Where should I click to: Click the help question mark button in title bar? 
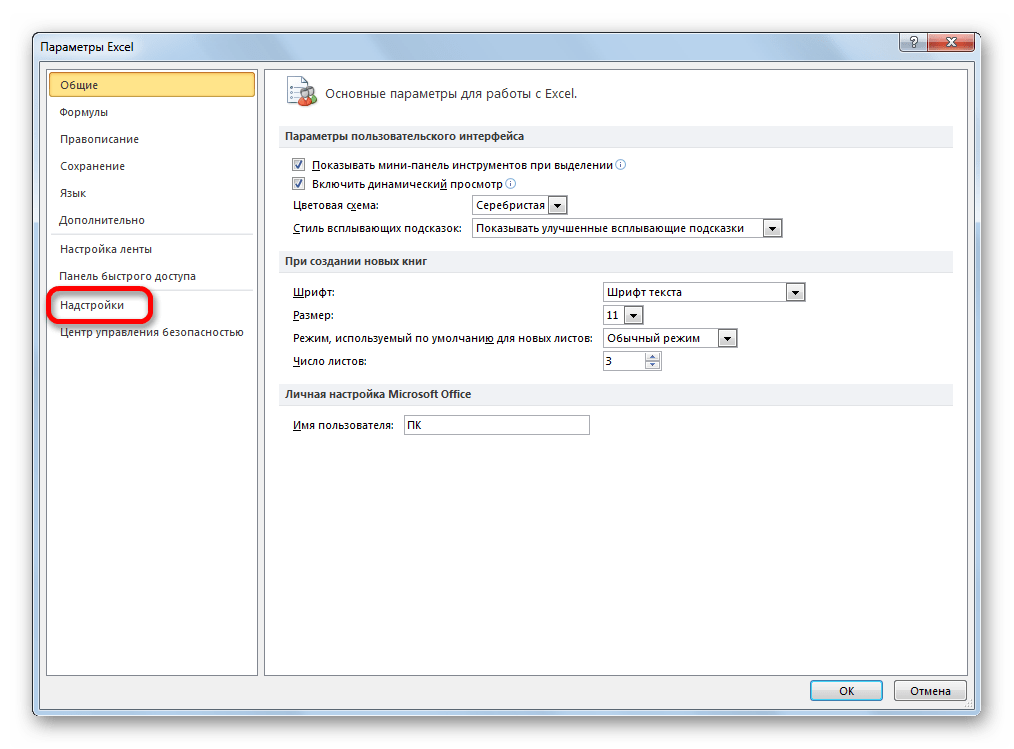[913, 43]
